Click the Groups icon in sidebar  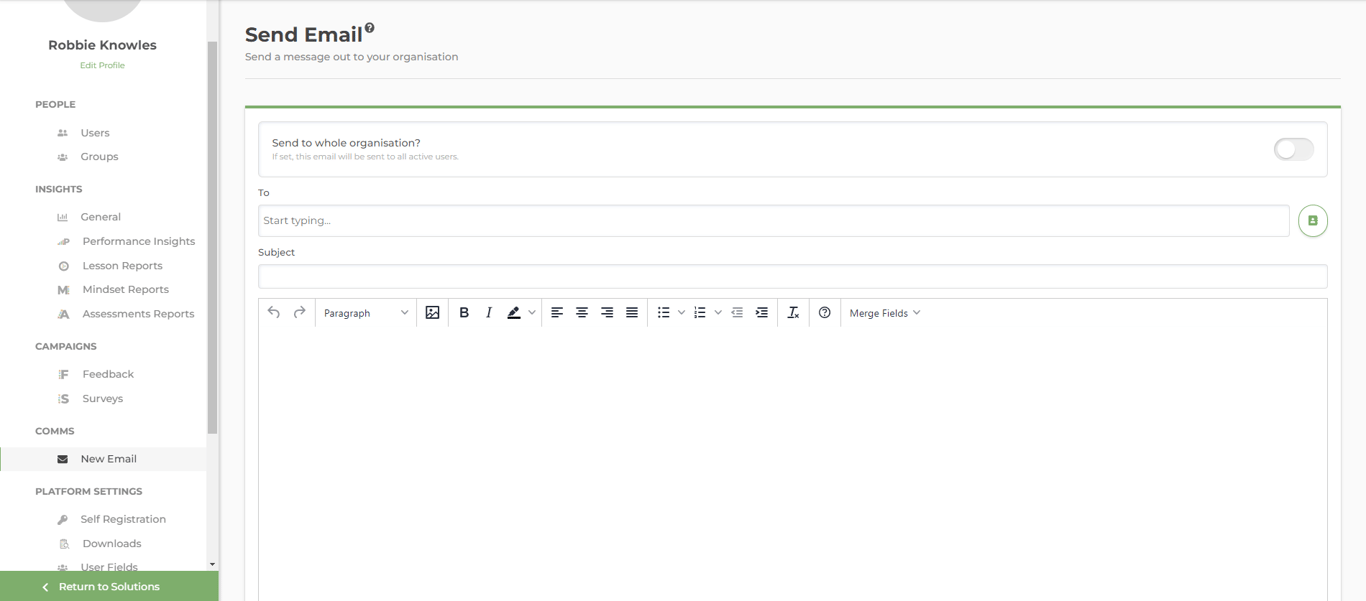click(x=63, y=157)
